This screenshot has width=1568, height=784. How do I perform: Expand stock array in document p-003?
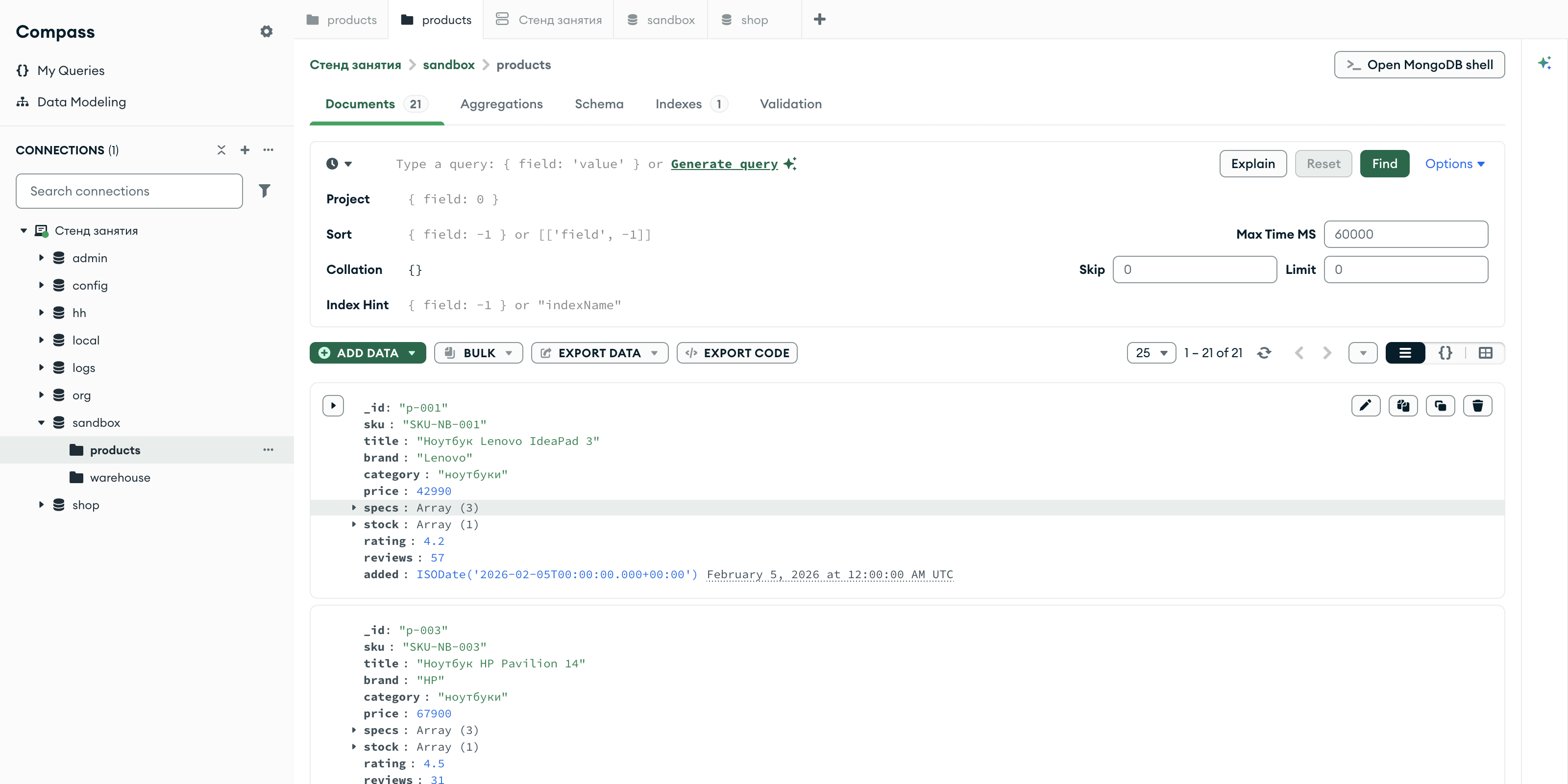354,746
